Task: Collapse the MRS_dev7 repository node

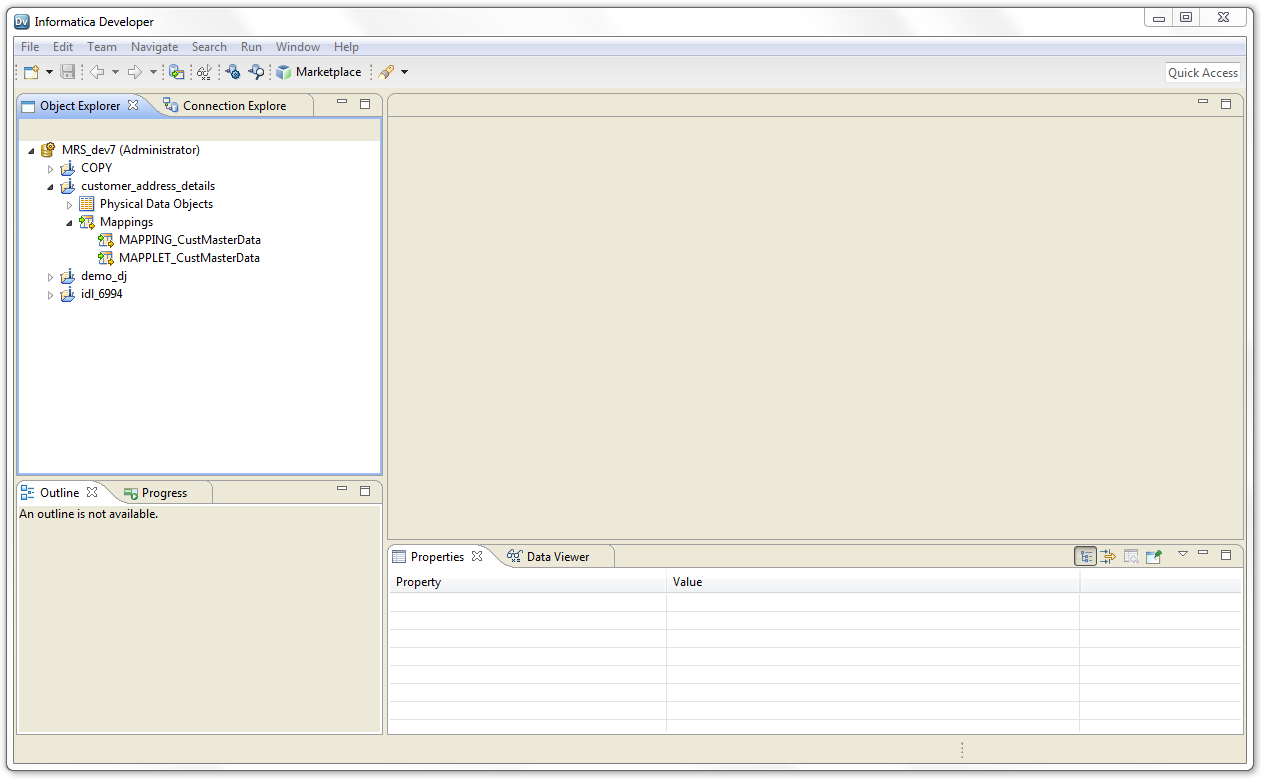Action: (31, 150)
